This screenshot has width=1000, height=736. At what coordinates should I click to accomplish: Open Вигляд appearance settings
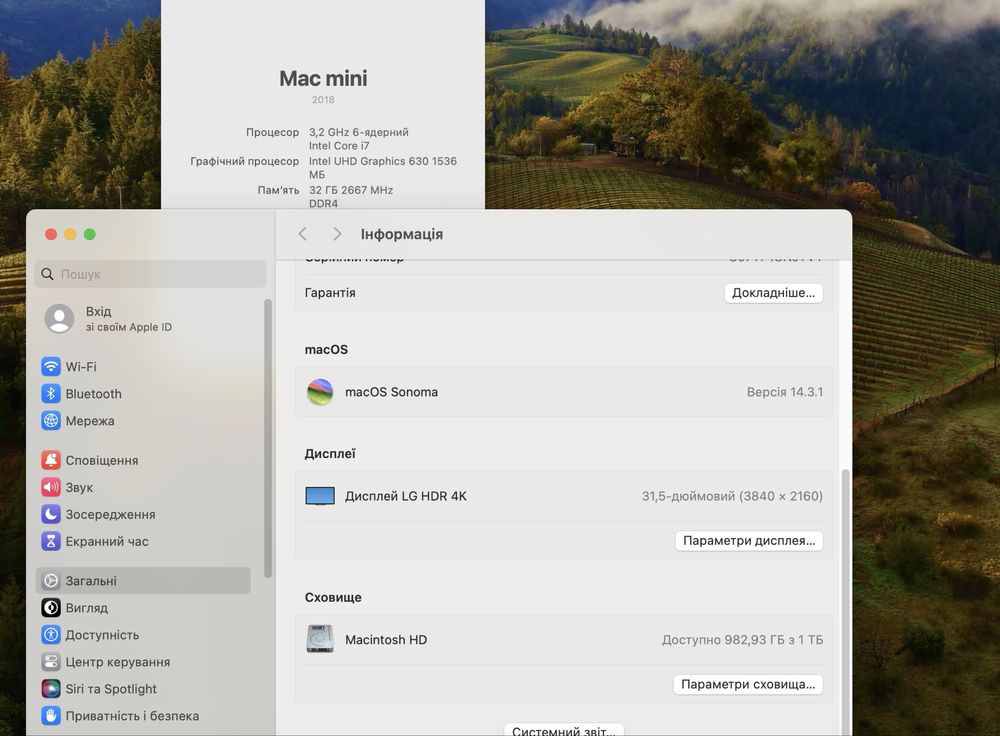pyautogui.click(x=75, y=608)
